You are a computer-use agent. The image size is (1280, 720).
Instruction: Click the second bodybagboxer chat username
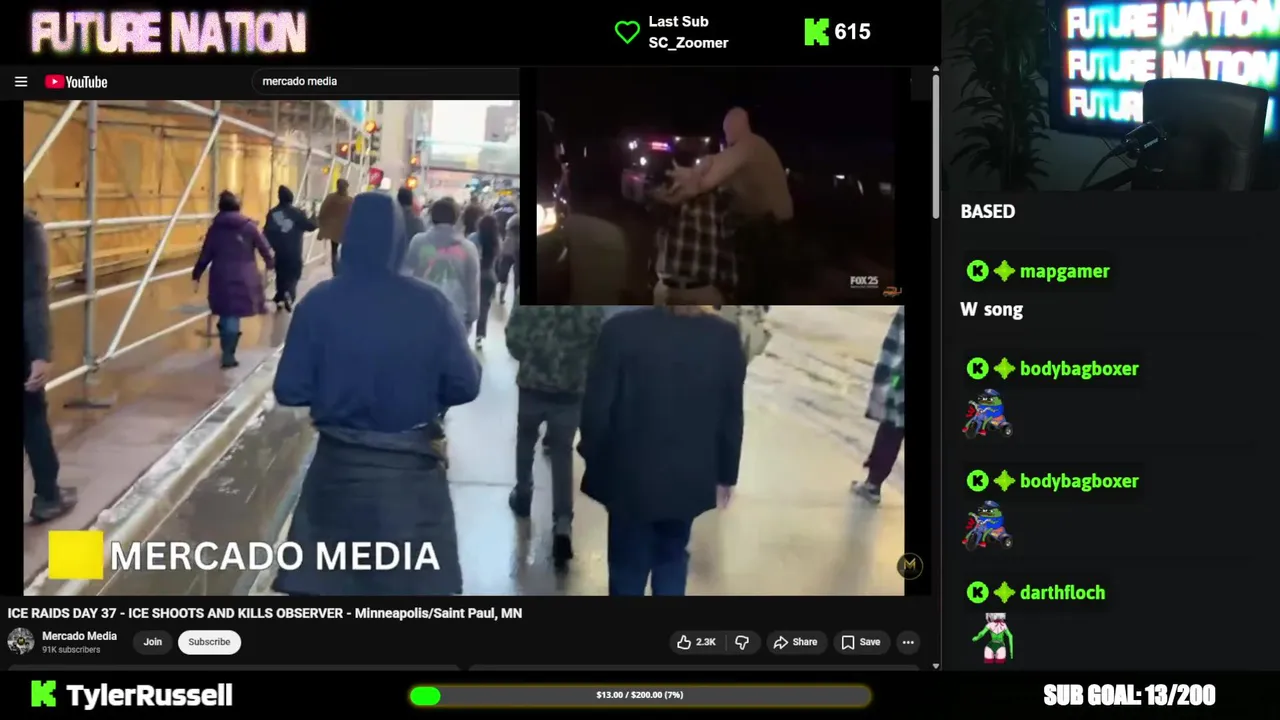pos(1079,481)
